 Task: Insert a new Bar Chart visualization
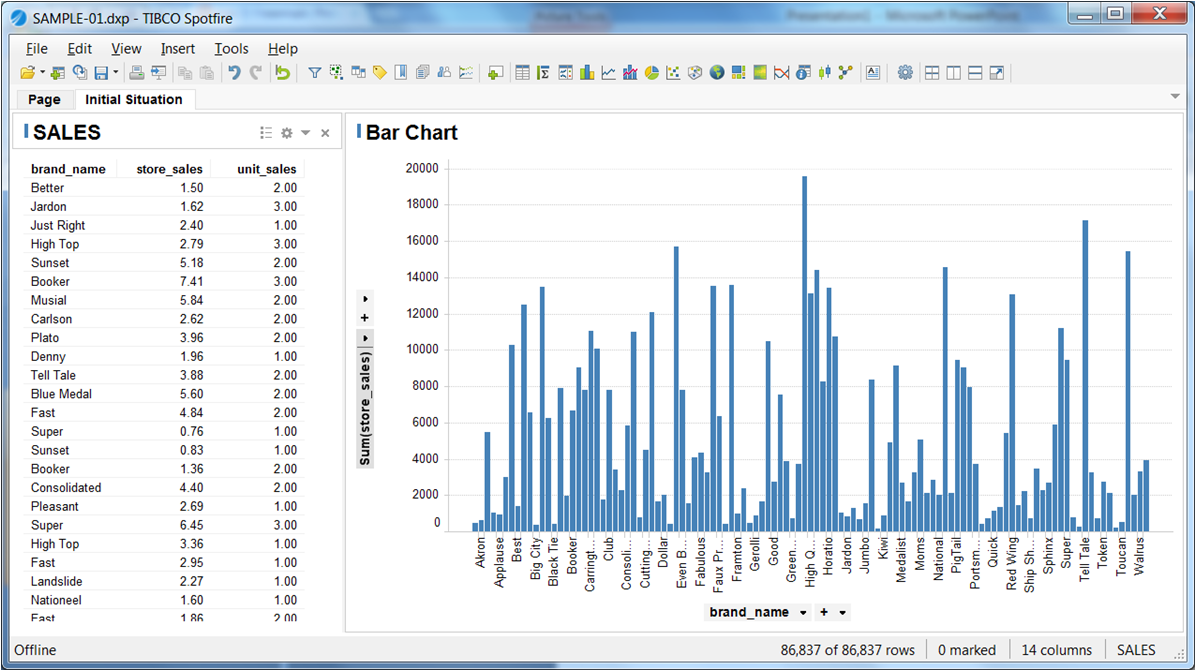pos(587,72)
